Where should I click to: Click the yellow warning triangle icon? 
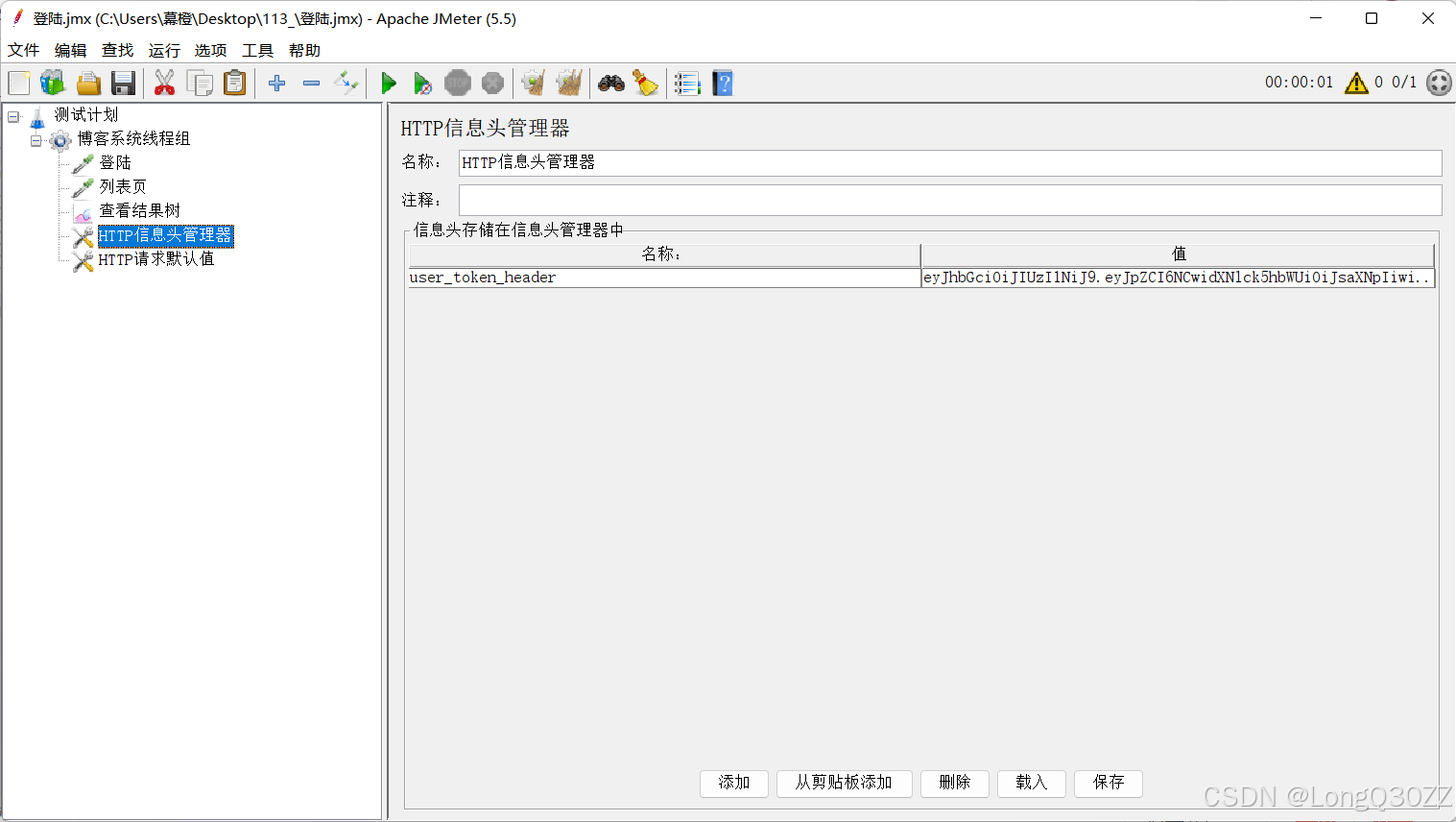tap(1356, 83)
